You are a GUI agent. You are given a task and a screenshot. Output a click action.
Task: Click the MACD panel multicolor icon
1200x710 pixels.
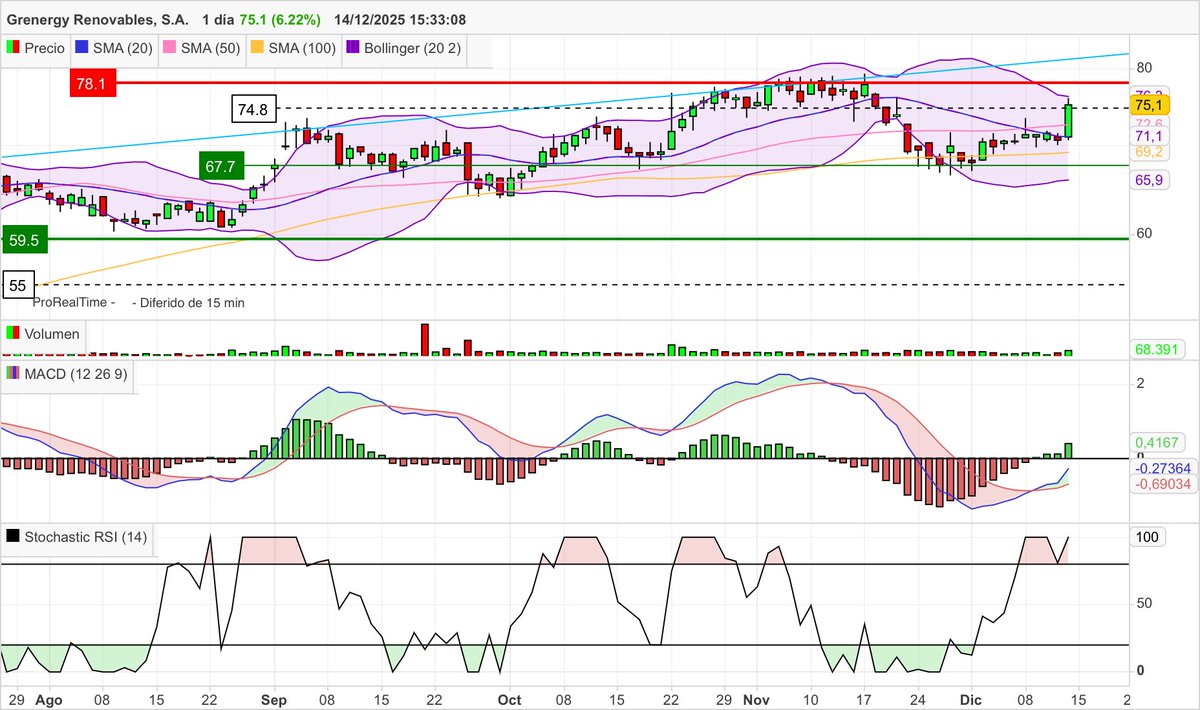12,373
